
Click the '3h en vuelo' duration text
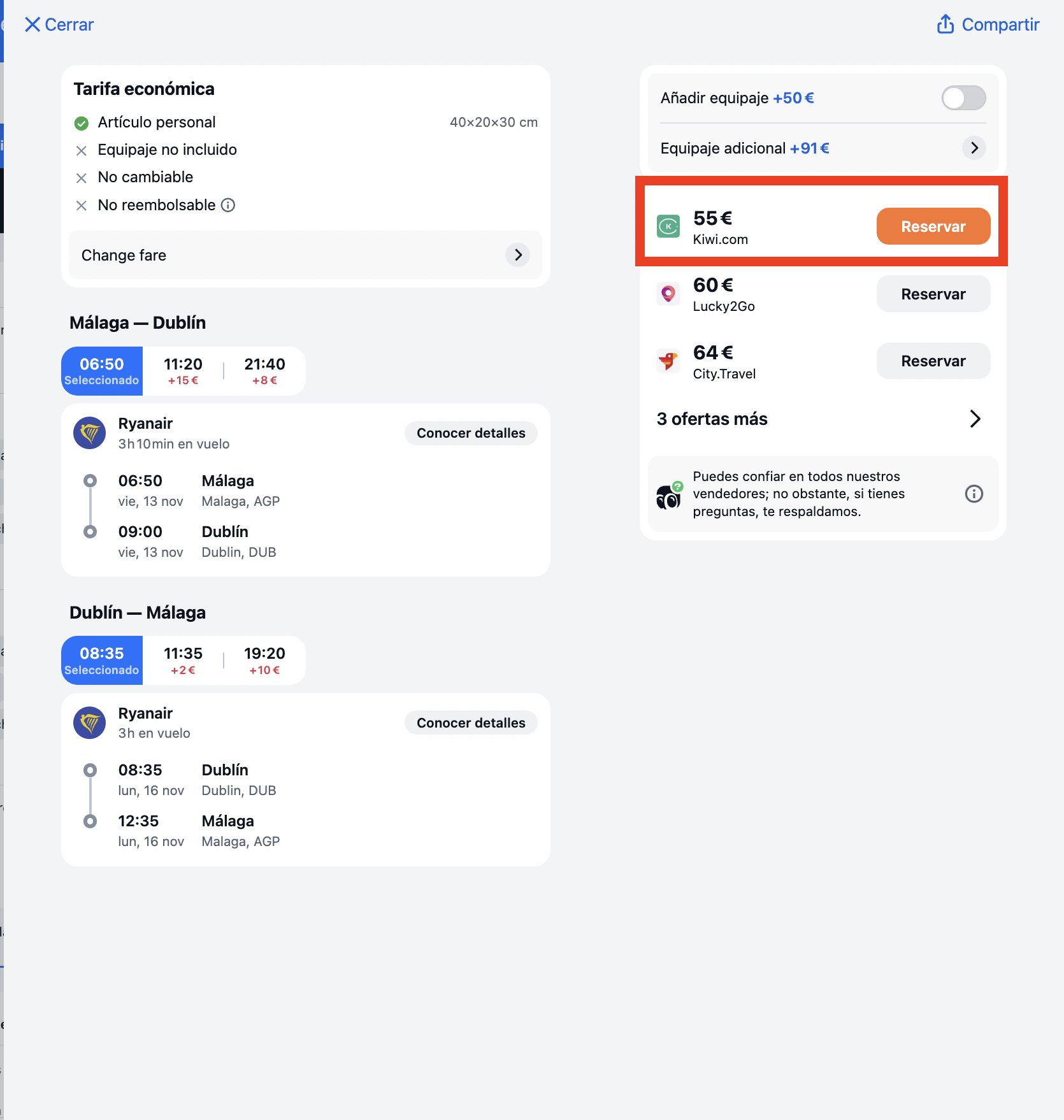tap(154, 733)
